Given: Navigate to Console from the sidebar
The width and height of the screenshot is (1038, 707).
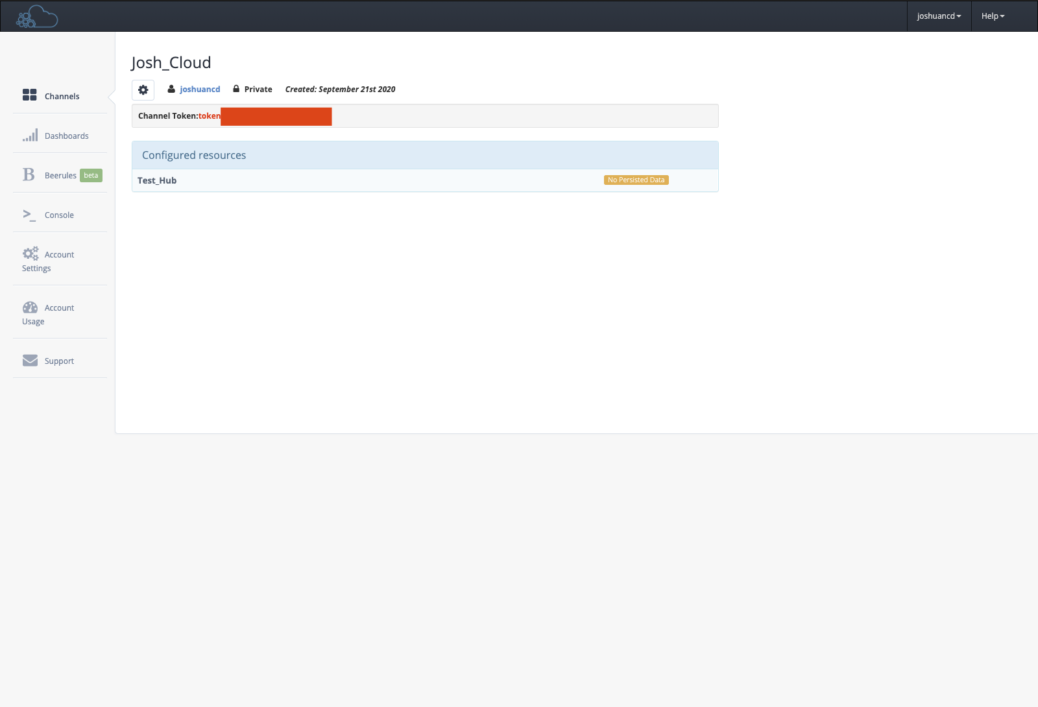Looking at the screenshot, I should point(58,214).
